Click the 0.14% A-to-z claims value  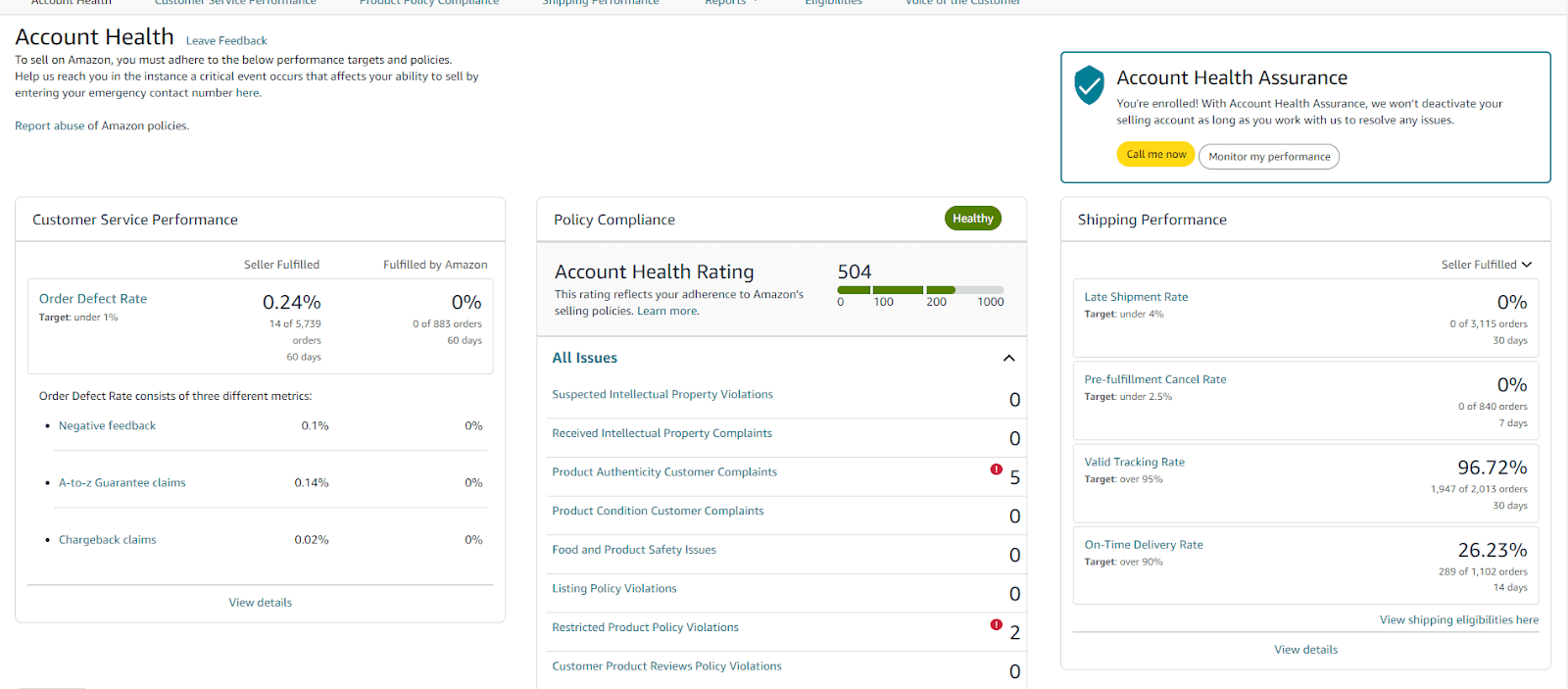[312, 482]
